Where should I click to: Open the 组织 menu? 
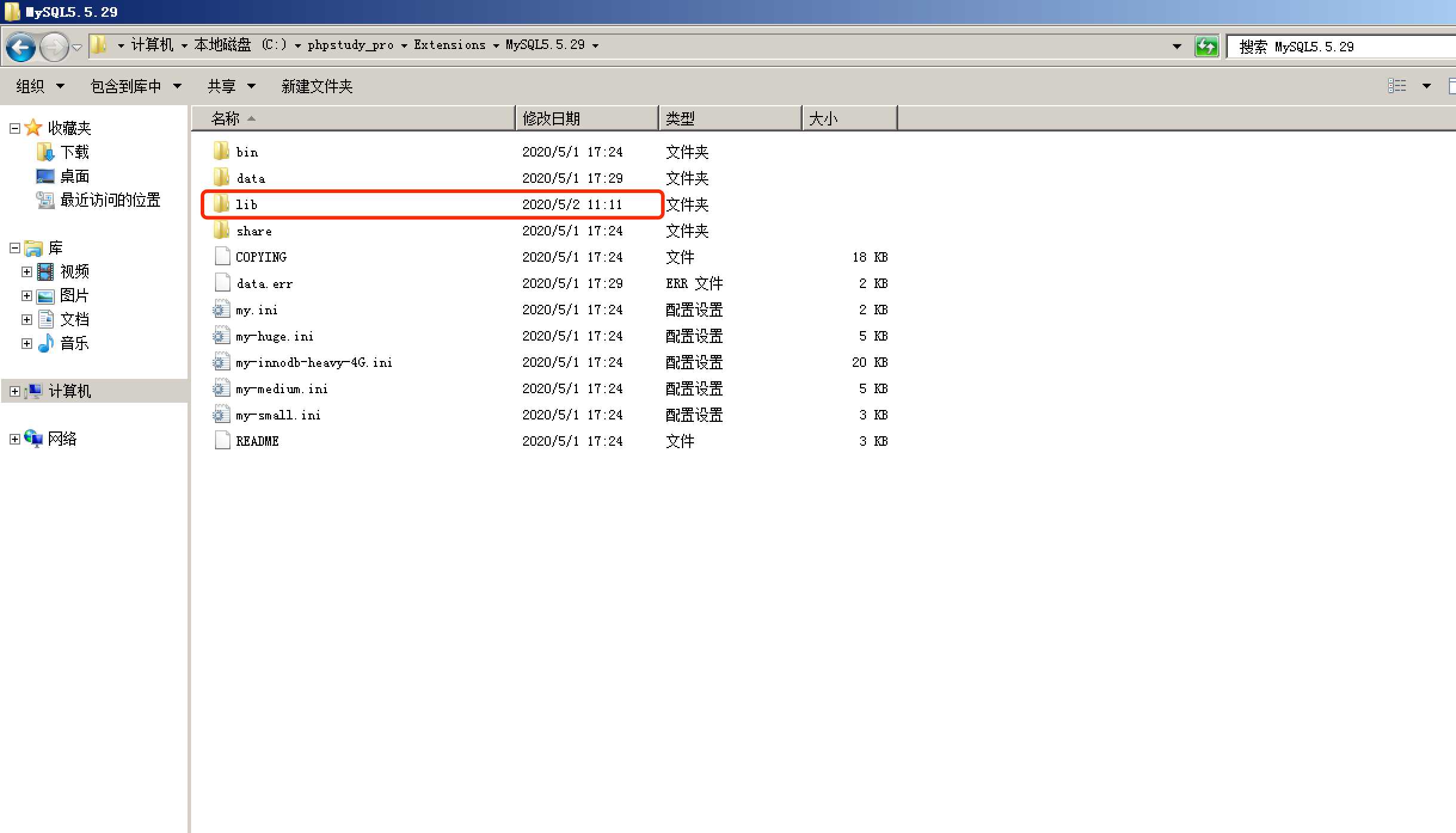[40, 86]
